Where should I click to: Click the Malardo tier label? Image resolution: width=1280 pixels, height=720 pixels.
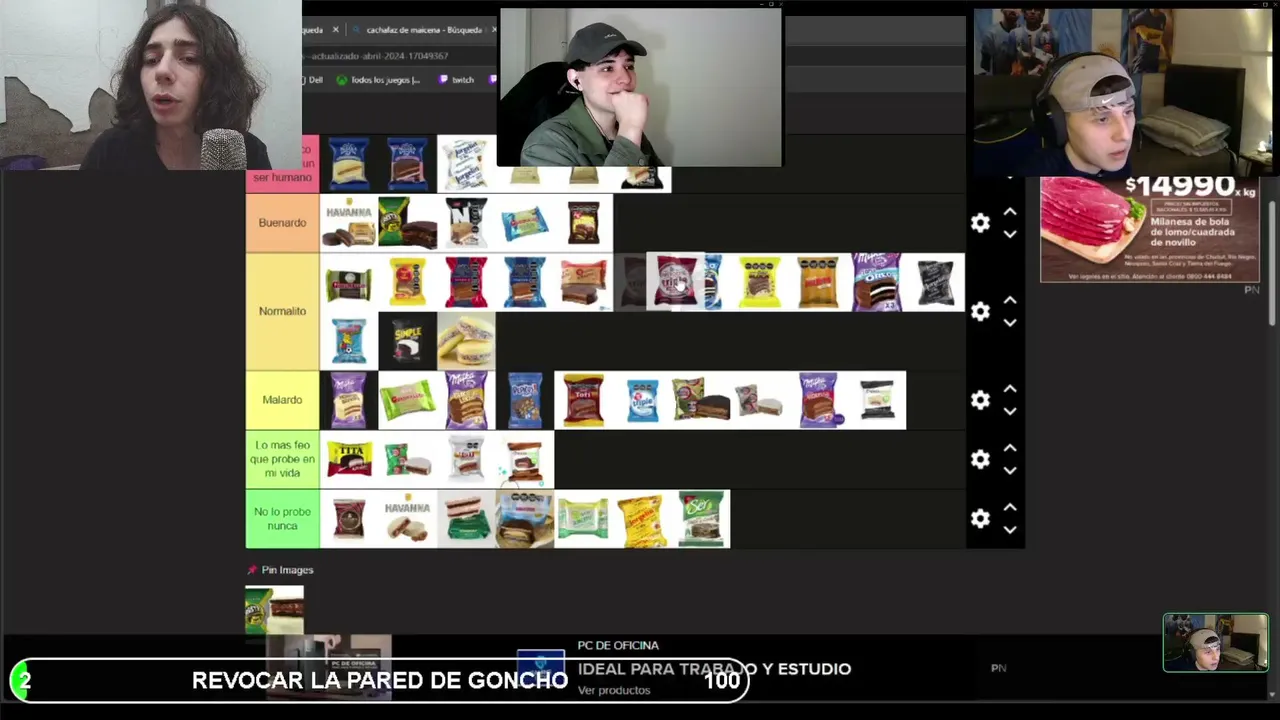pyautogui.click(x=282, y=400)
